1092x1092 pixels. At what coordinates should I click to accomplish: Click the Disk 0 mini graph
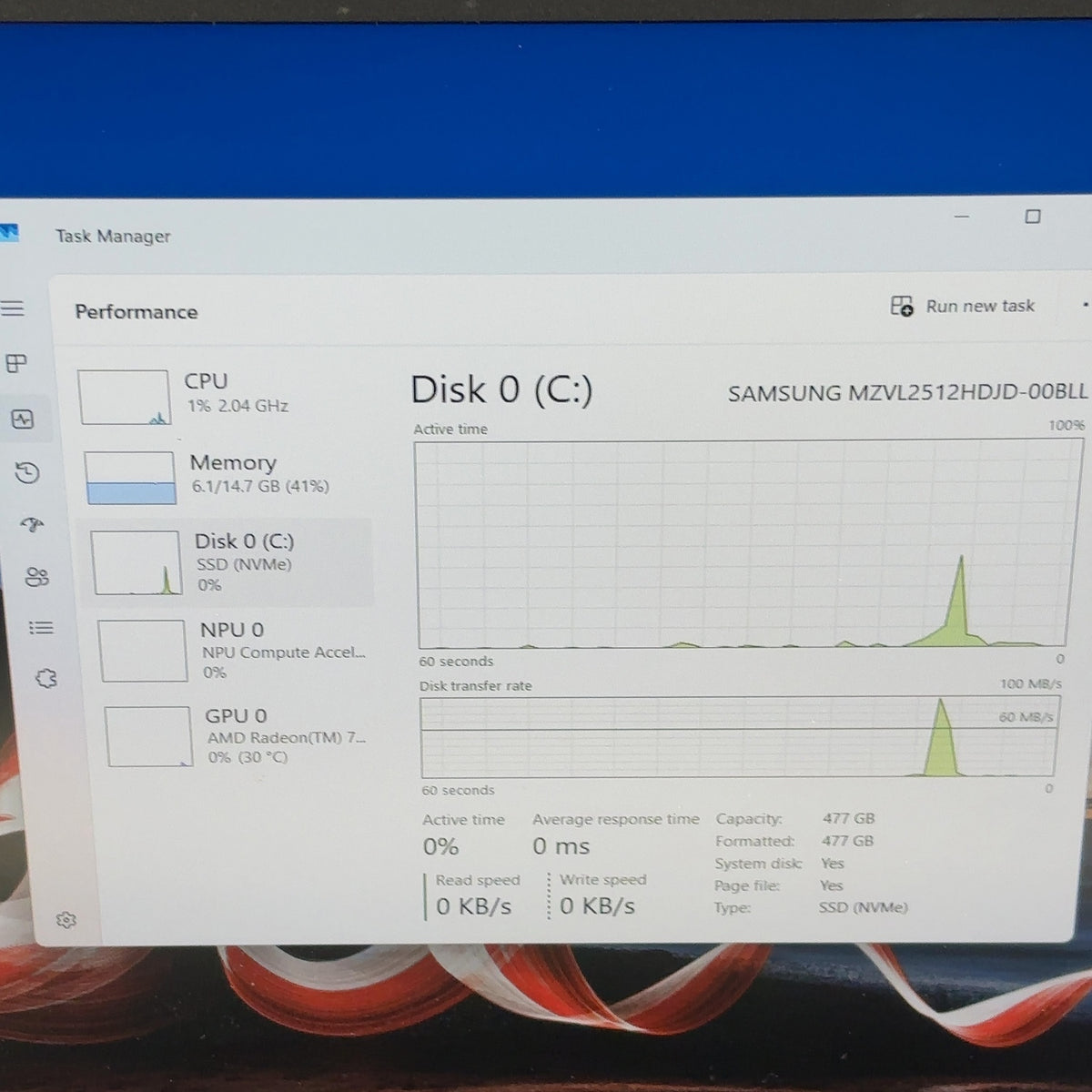(136, 562)
